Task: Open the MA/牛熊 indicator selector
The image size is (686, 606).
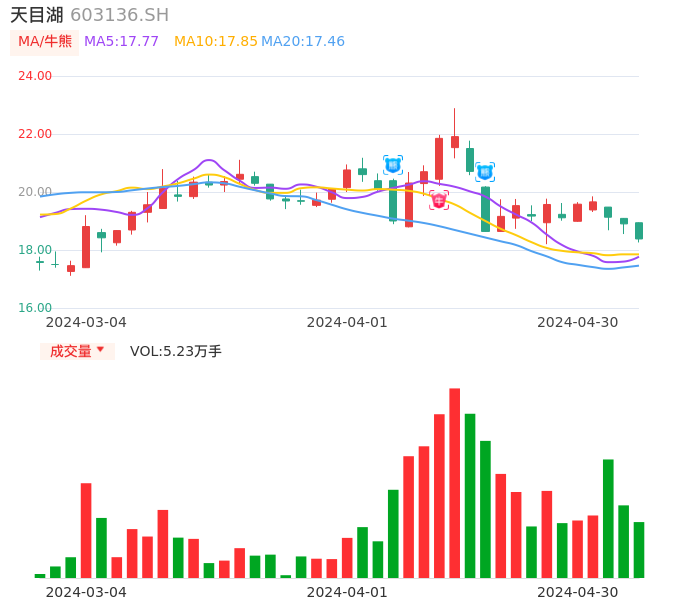Action: click(44, 42)
